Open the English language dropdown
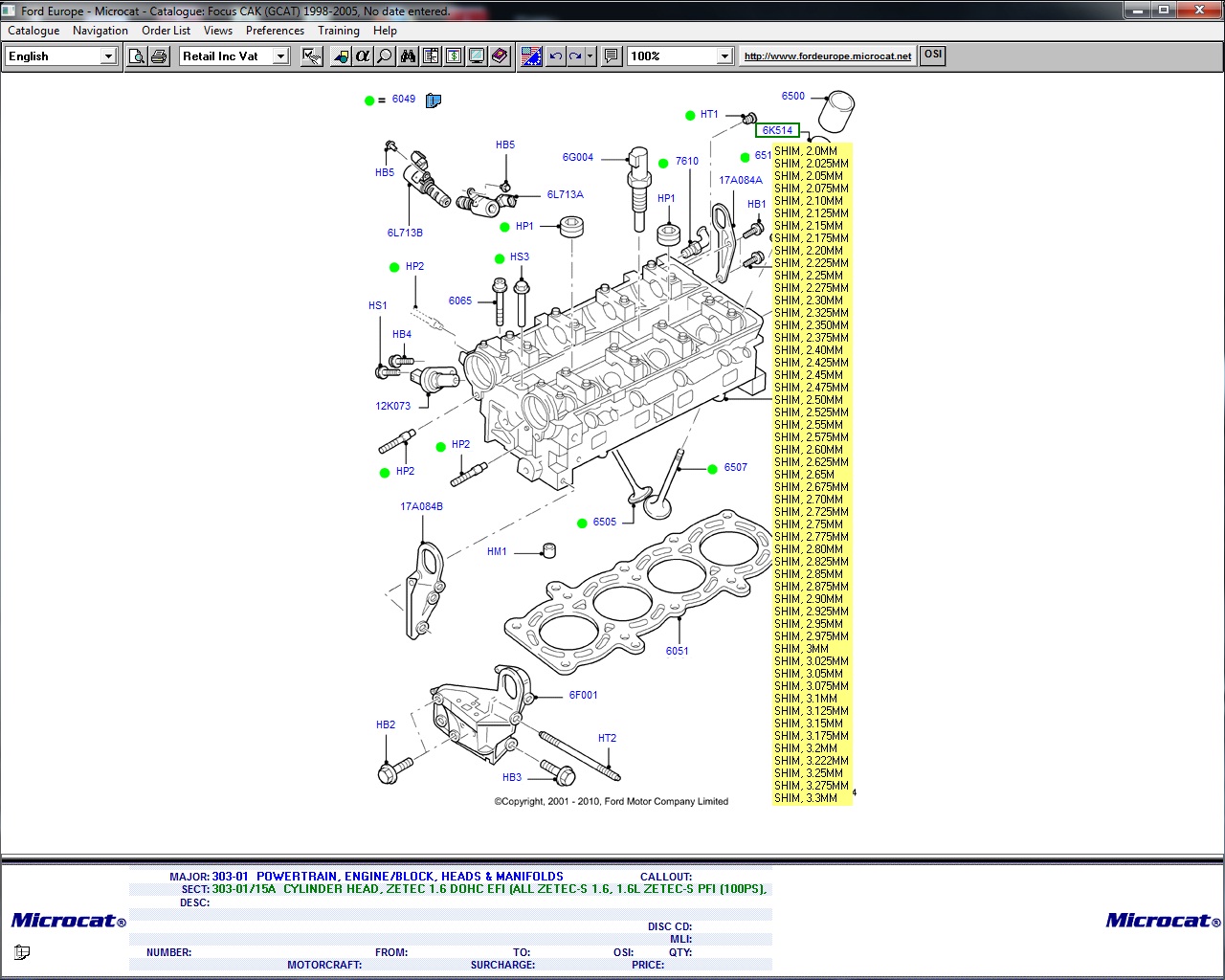This screenshot has height=980, width=1225. tap(108, 56)
